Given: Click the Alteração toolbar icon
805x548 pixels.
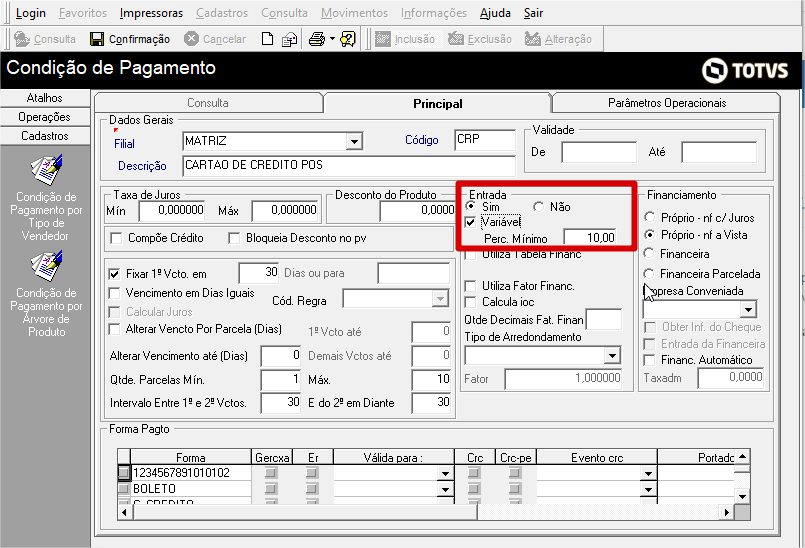Looking at the screenshot, I should click(533, 39).
